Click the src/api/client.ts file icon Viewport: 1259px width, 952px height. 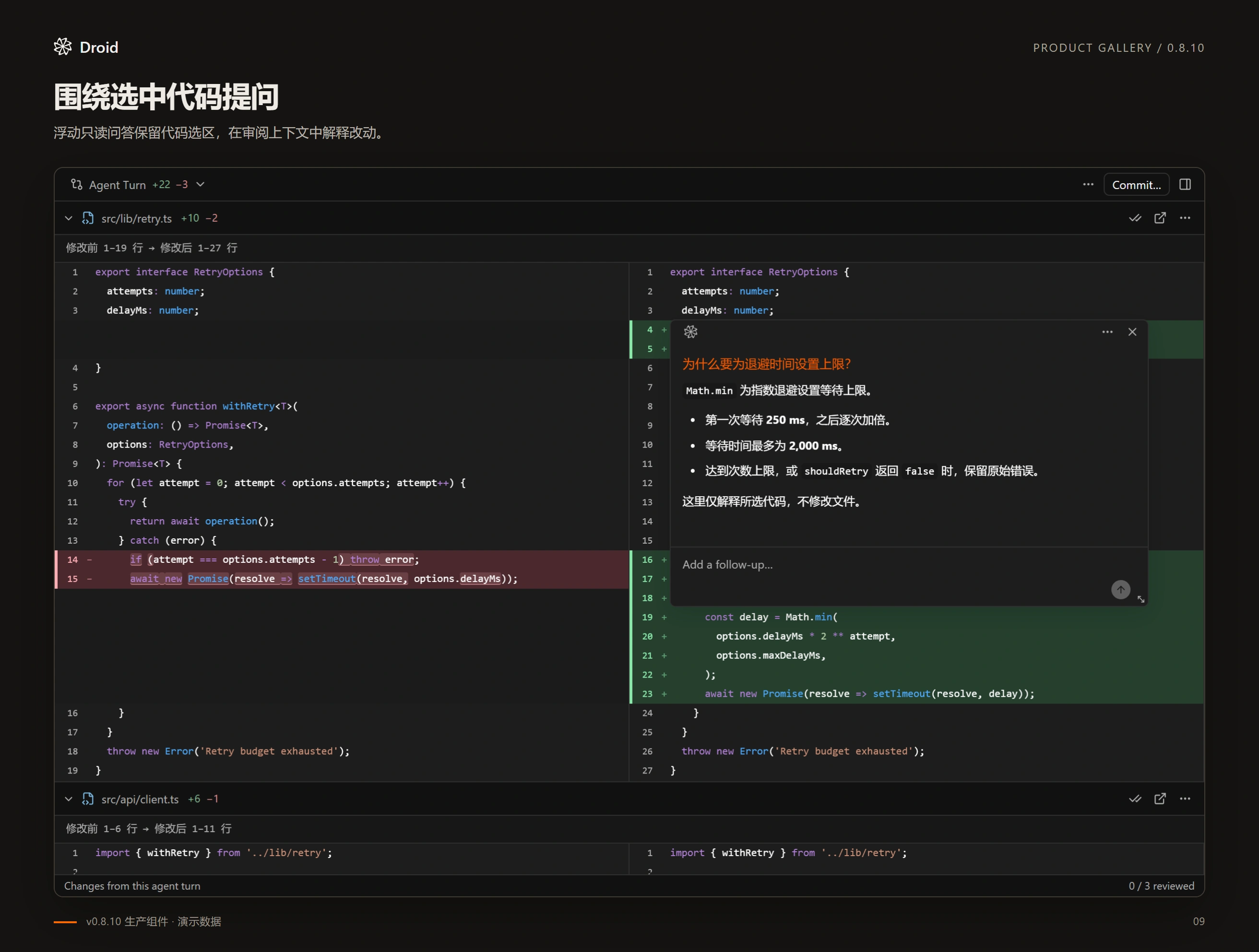pyautogui.click(x=88, y=799)
